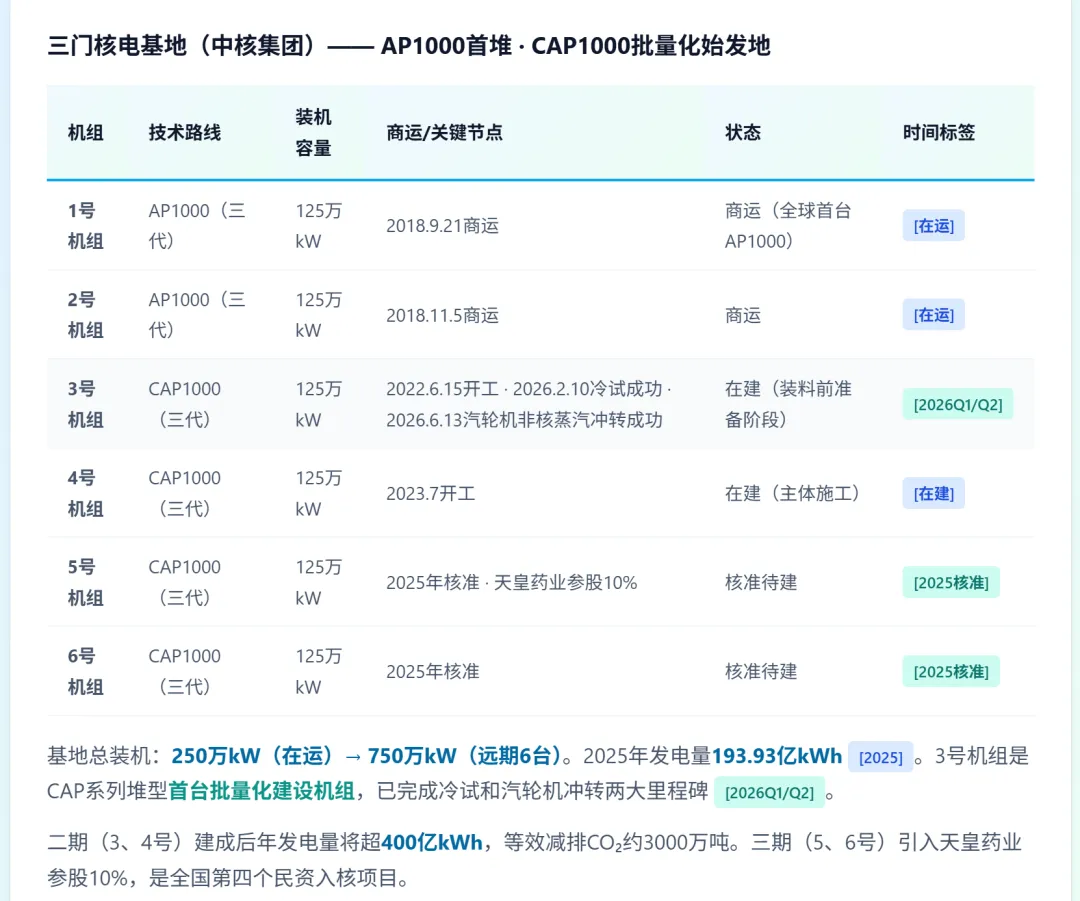
Task: Click the green 首台批量化建设机组 text
Action: point(262,791)
